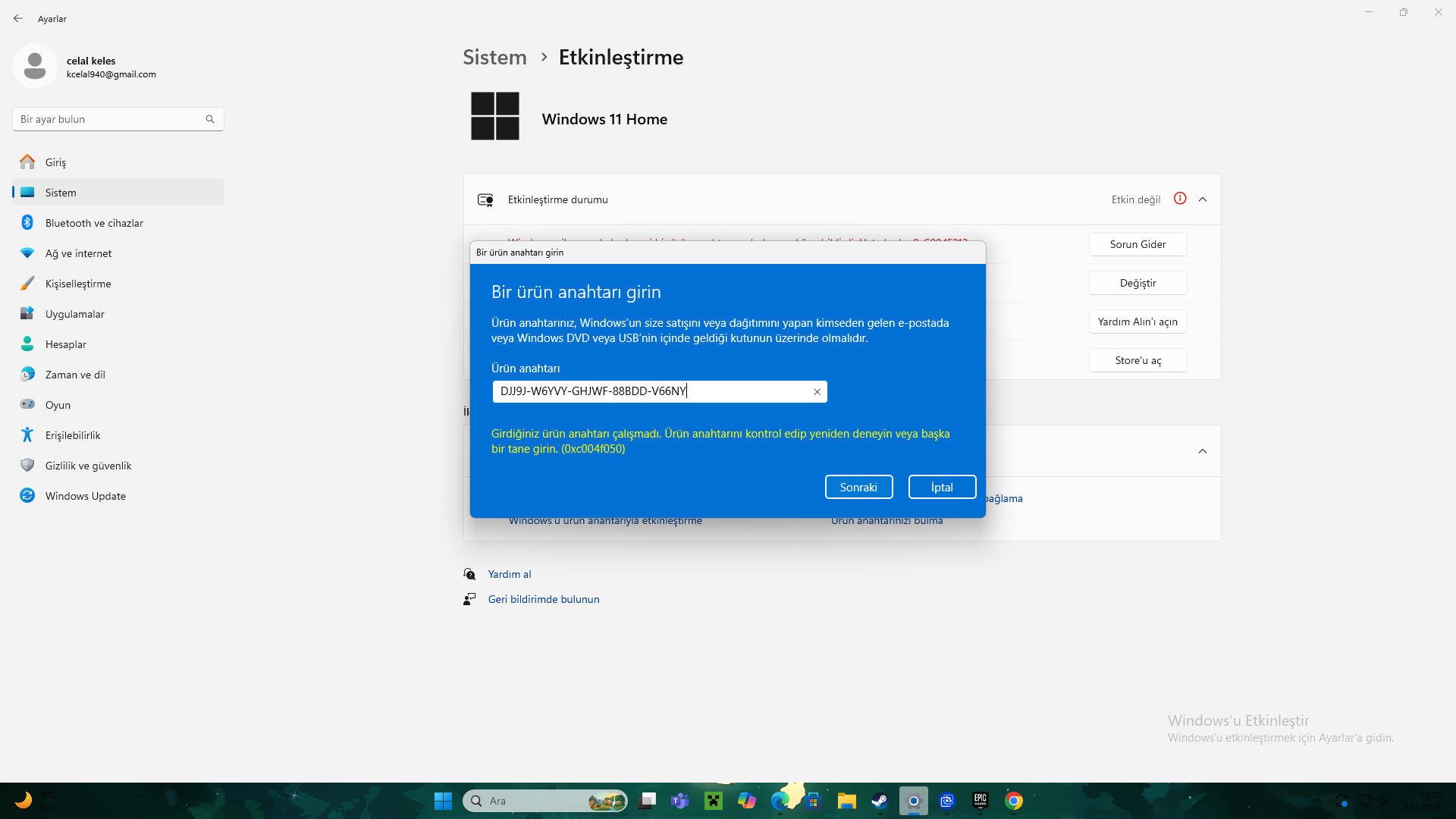Click the search magnifier in settings search box
This screenshot has height=819, width=1456.
tap(210, 119)
